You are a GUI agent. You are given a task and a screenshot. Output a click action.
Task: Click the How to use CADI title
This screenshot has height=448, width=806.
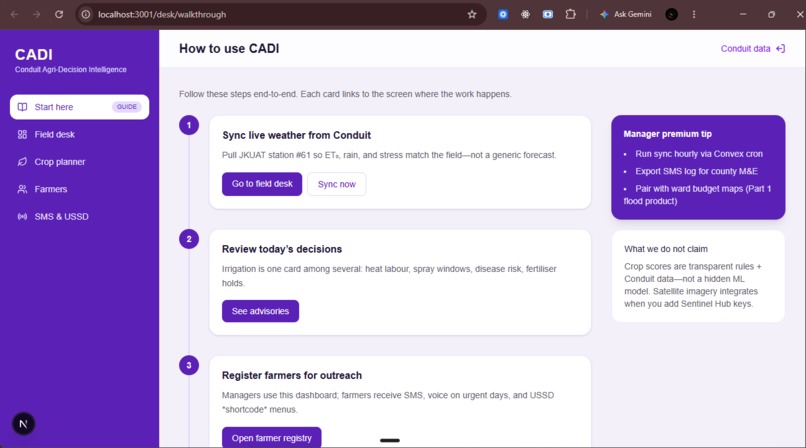pyautogui.click(x=229, y=49)
